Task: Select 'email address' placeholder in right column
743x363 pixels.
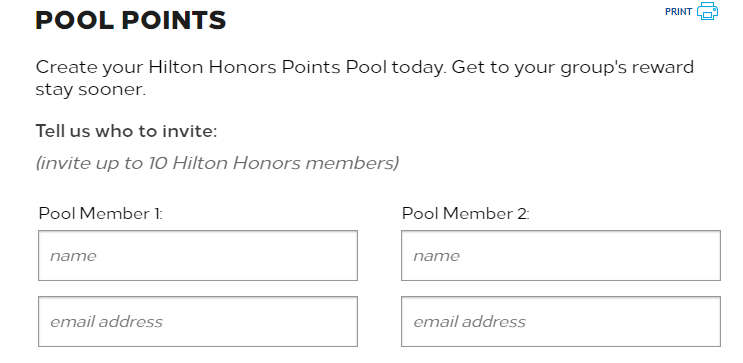Action: [x=469, y=322]
